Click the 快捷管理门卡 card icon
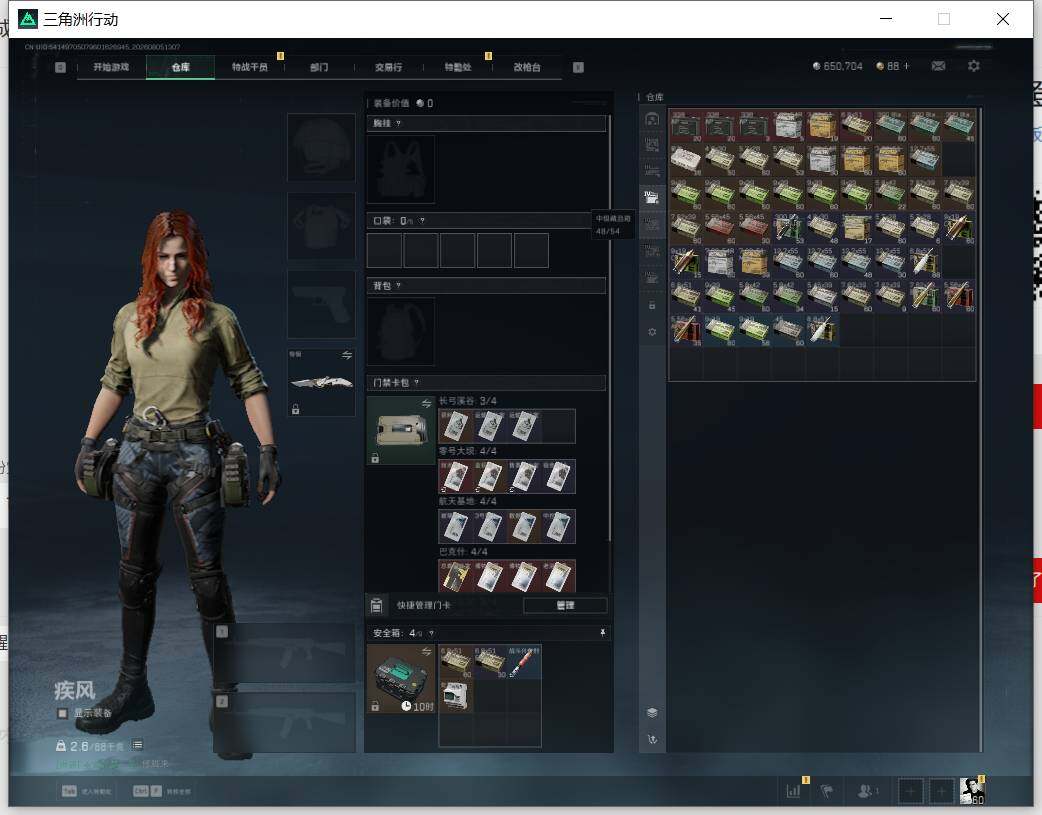 coord(376,605)
